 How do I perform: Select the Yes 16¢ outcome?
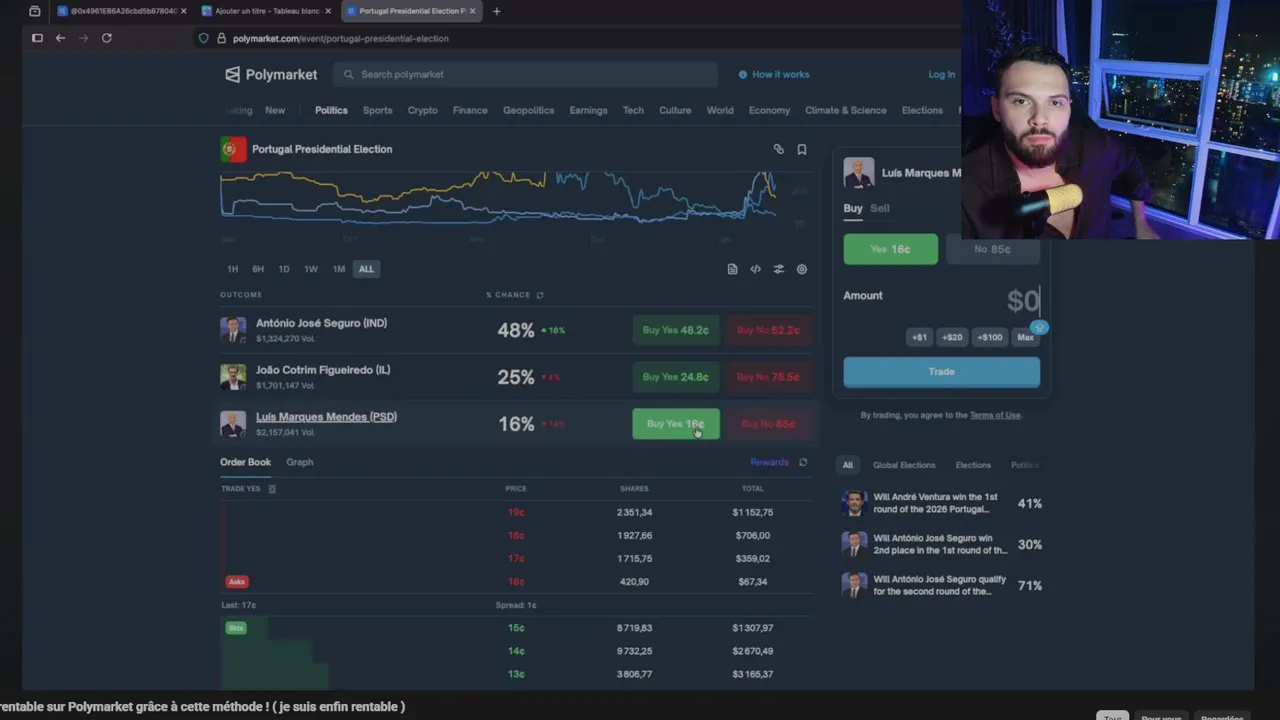coord(890,249)
